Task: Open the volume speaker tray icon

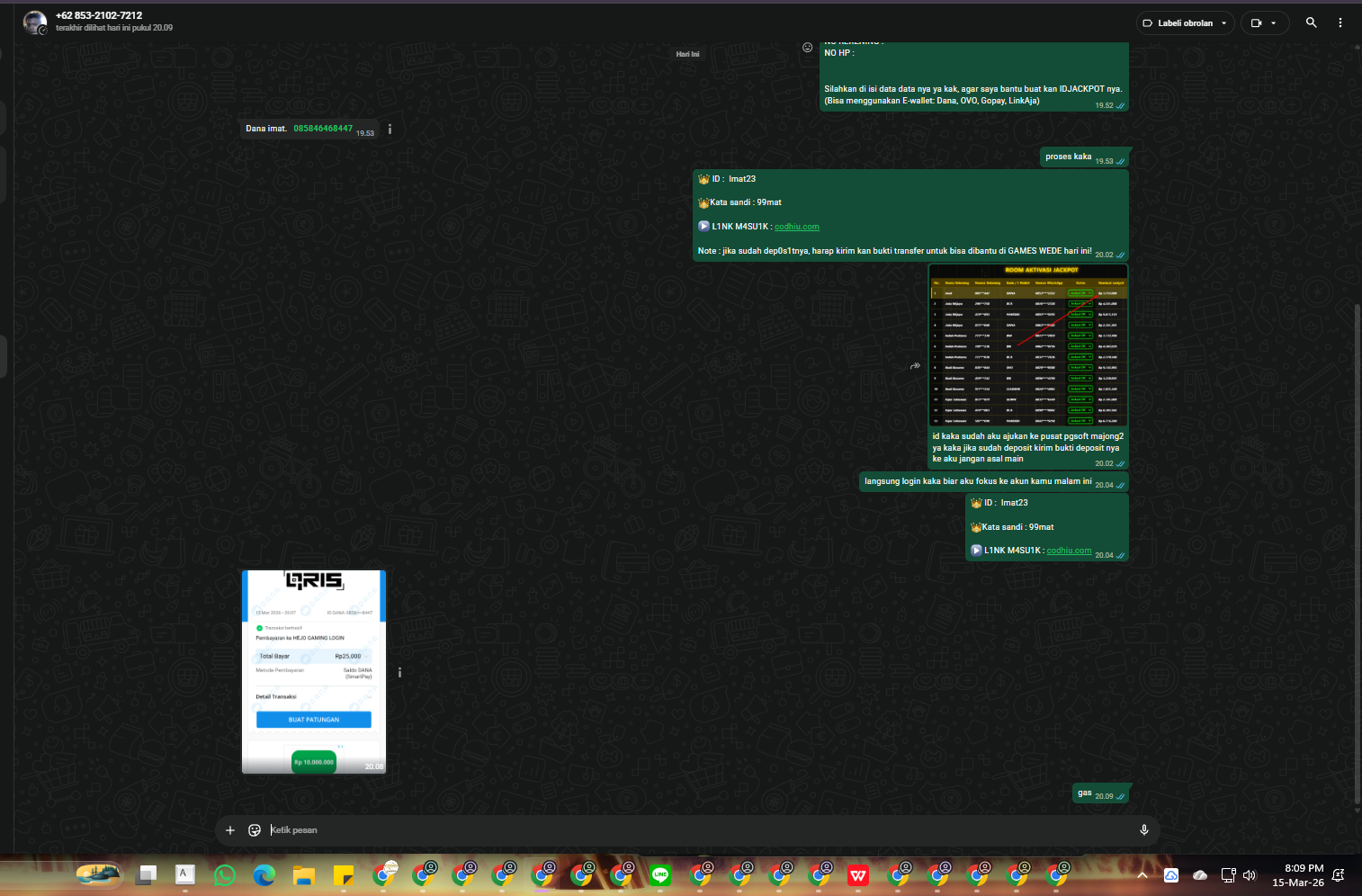Action: pos(1250,874)
